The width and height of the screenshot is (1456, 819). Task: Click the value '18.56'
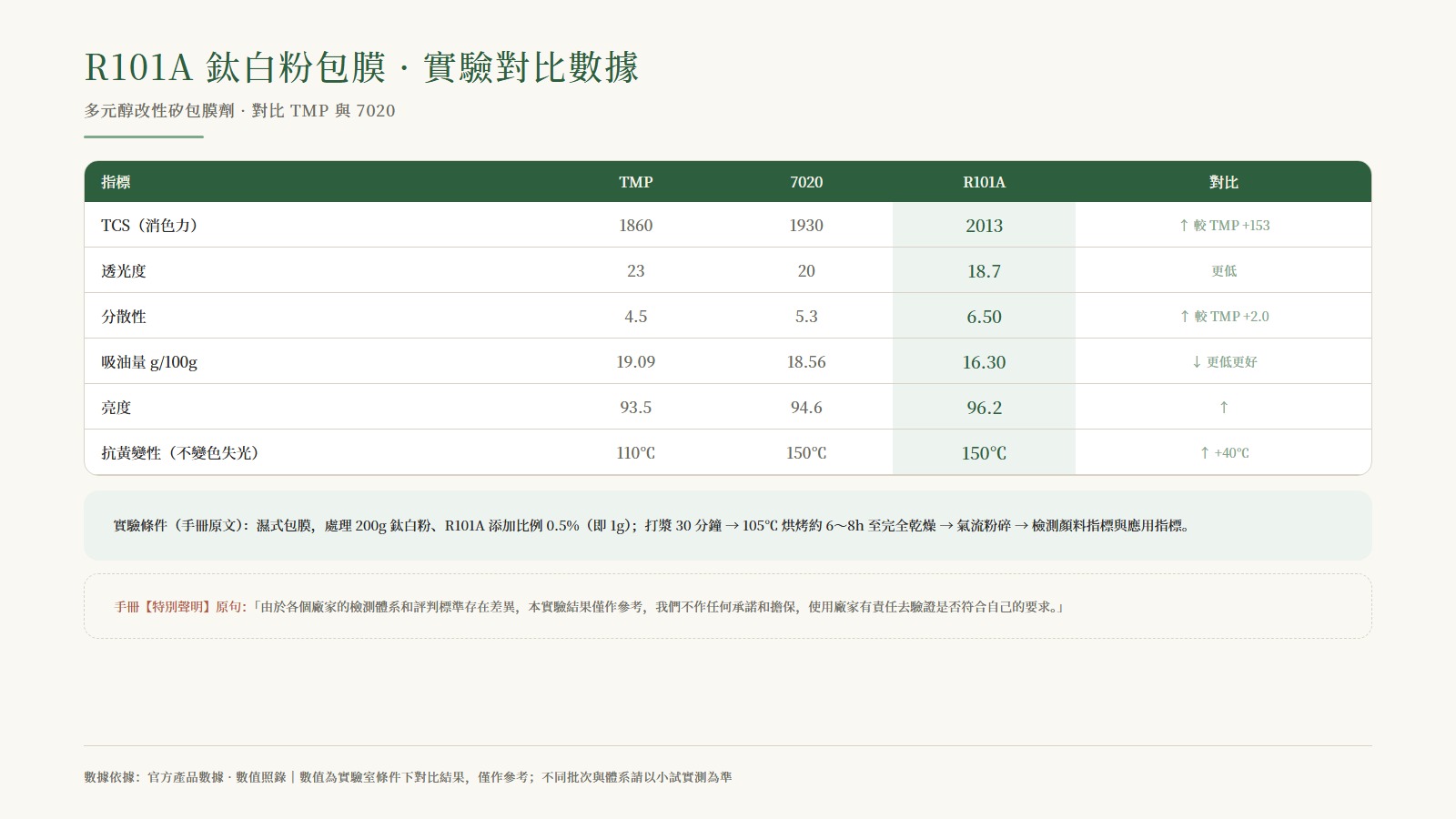coord(806,362)
